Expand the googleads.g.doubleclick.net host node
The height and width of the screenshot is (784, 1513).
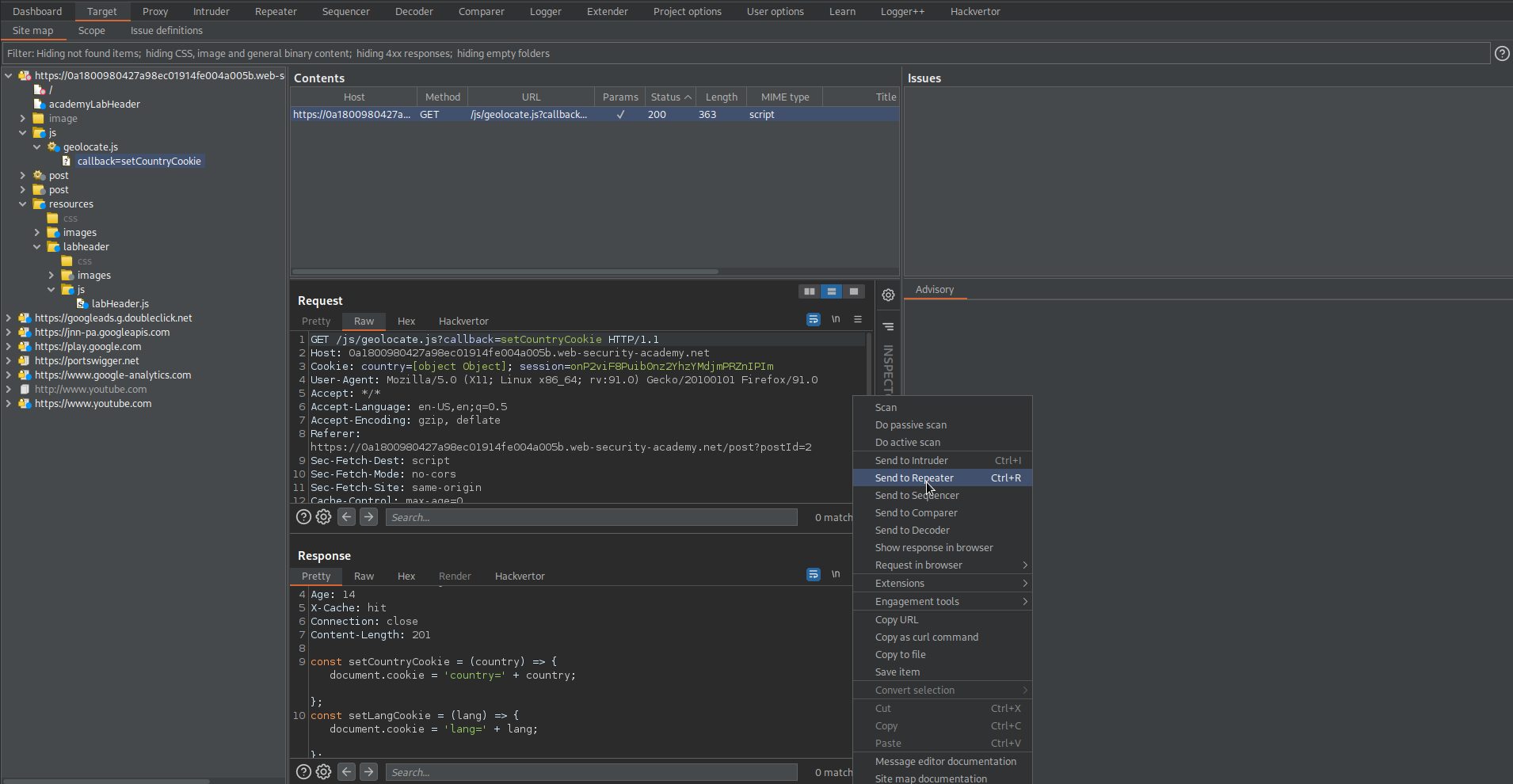(x=9, y=318)
